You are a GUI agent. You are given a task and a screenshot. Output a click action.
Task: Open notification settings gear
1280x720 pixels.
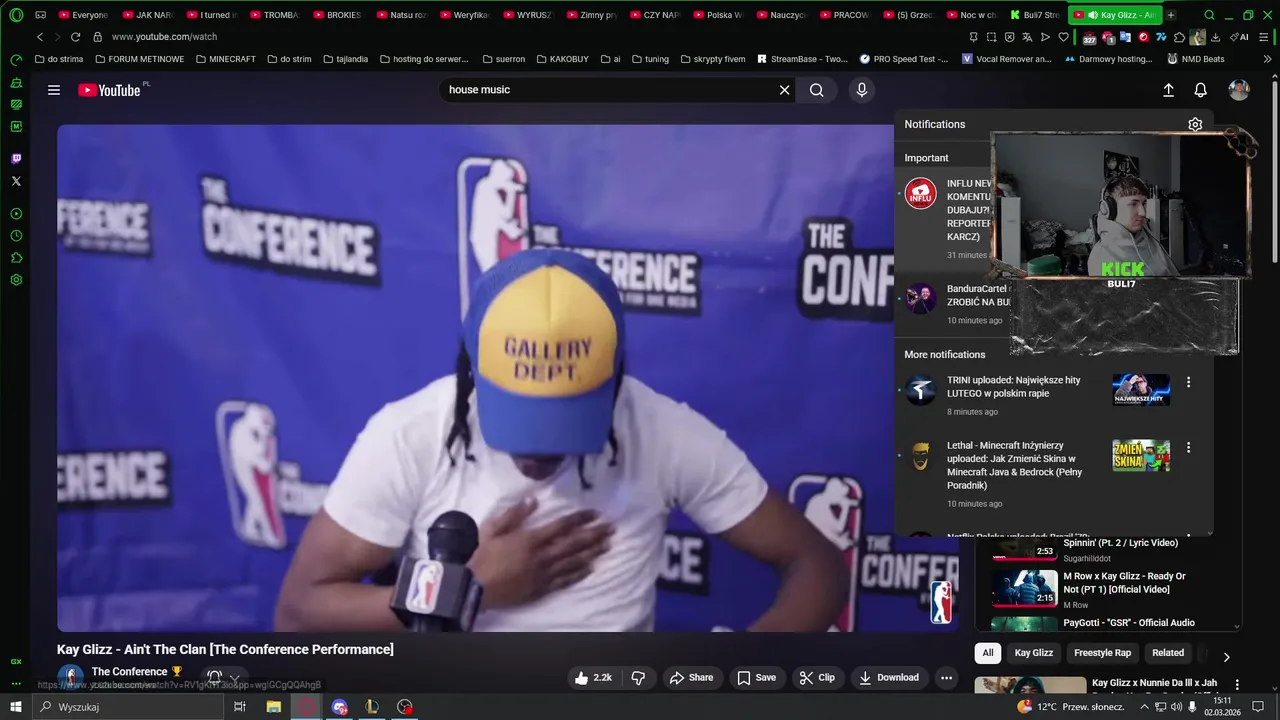click(1195, 124)
